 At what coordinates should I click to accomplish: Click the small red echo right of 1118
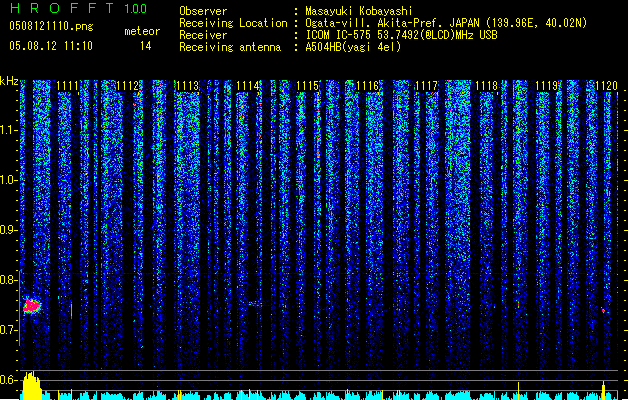[x=518, y=305]
